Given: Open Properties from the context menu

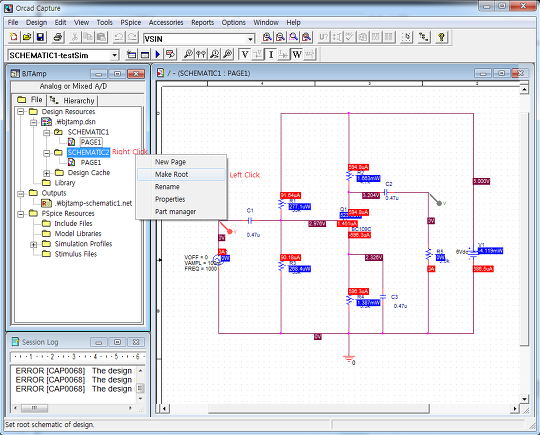Looking at the screenshot, I should (181, 199).
